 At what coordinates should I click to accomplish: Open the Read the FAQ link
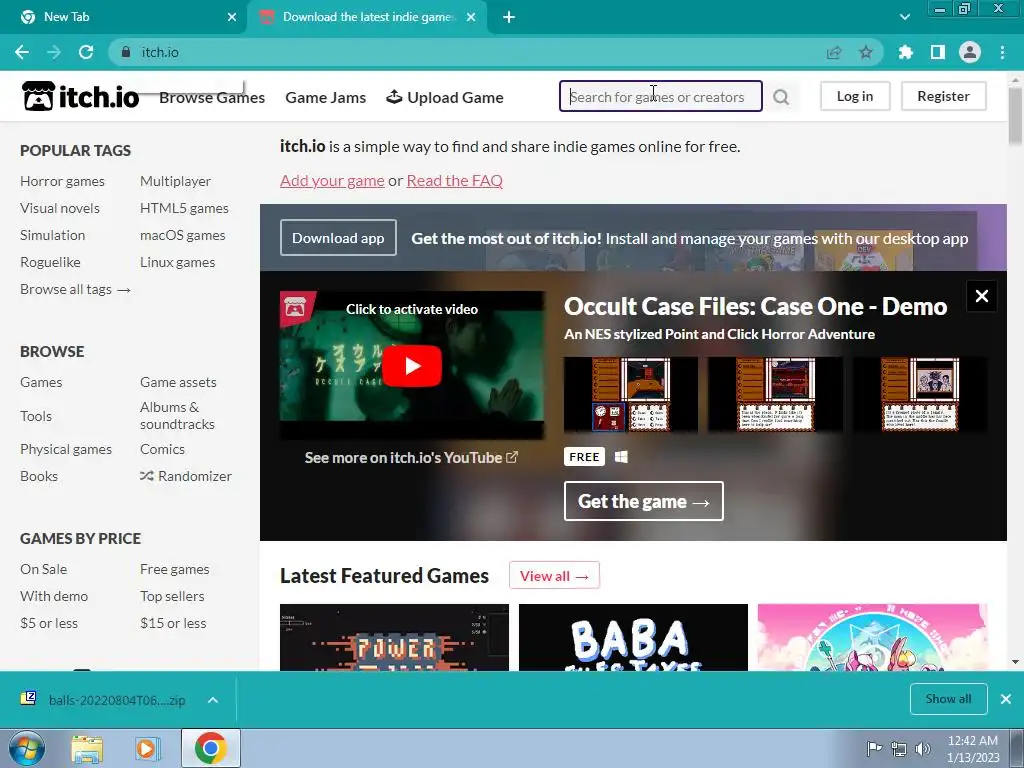click(455, 180)
